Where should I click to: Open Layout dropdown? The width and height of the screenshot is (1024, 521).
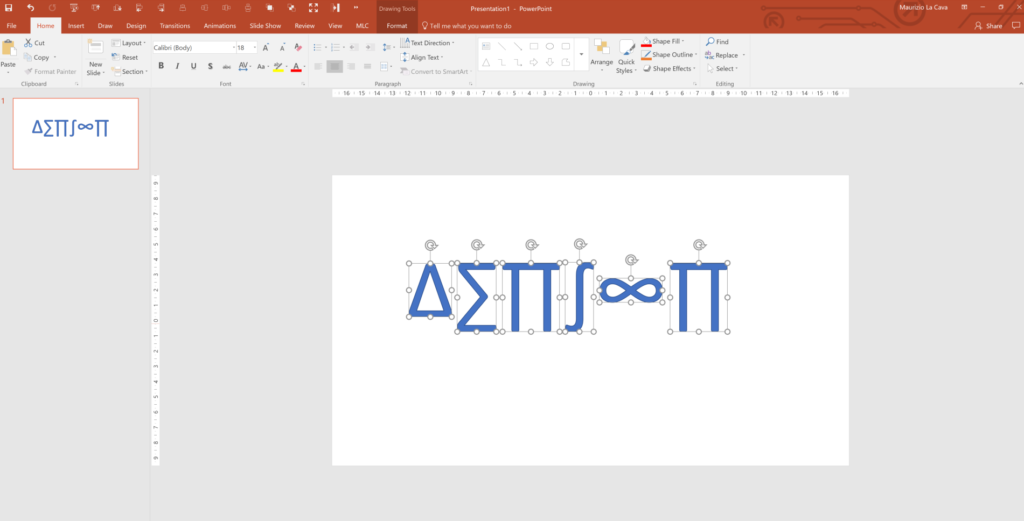(129, 43)
